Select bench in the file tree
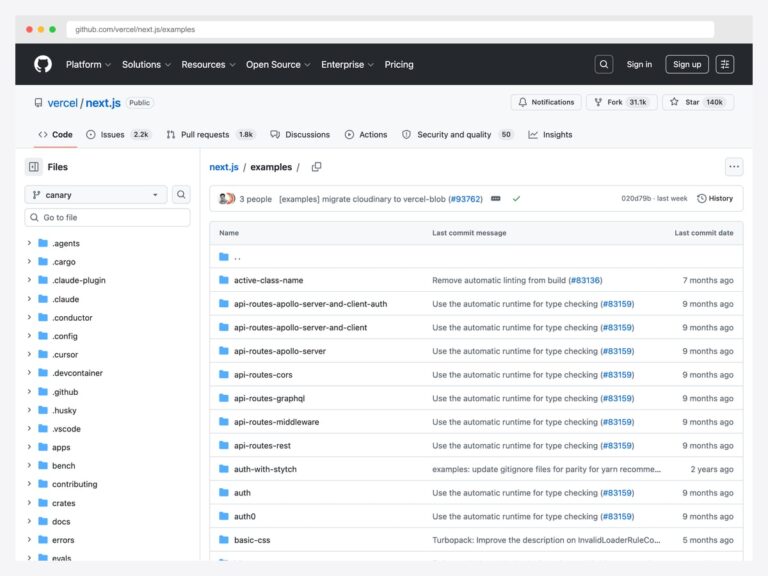The width and height of the screenshot is (768, 576). (64, 465)
